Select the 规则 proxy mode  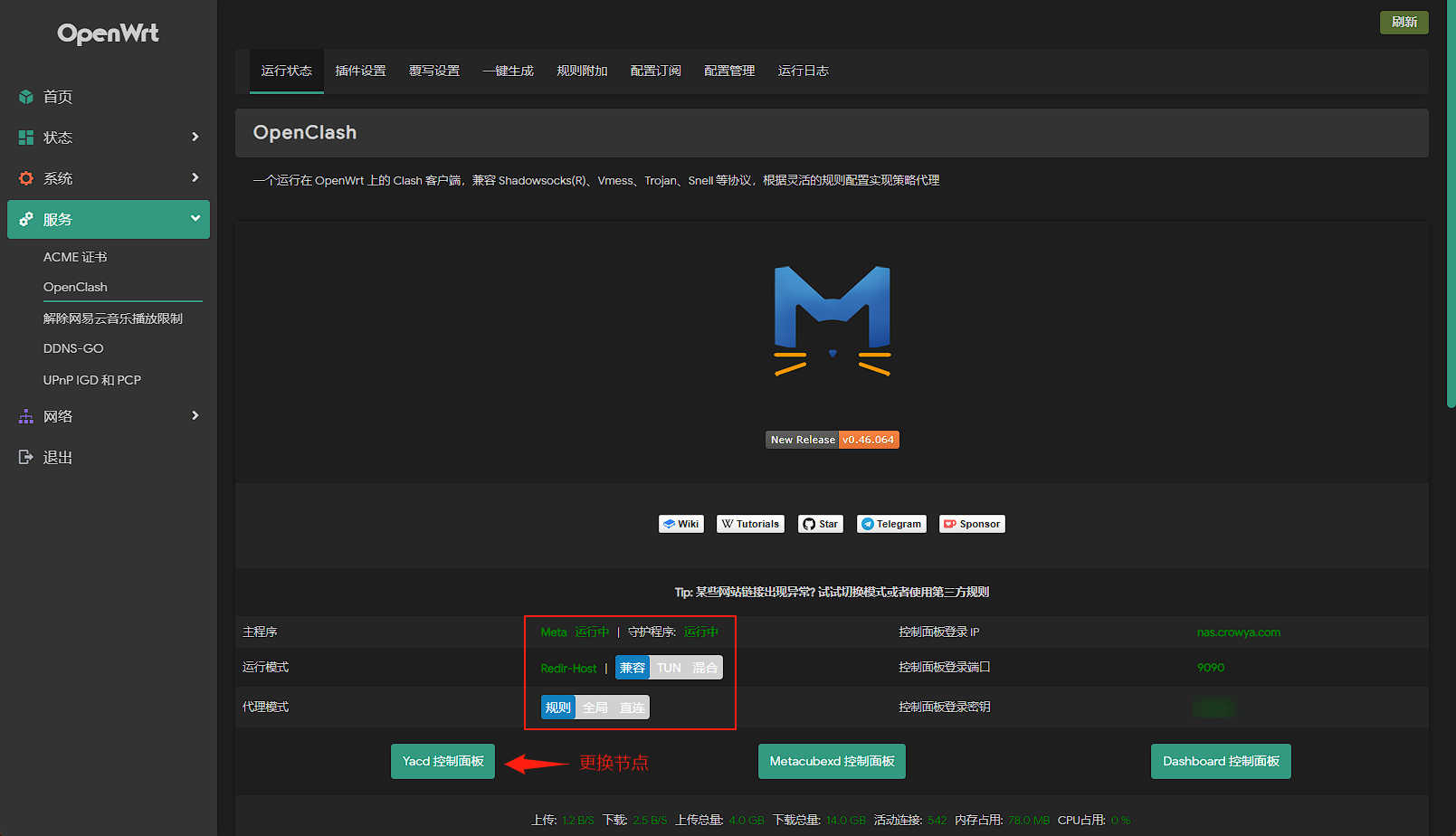point(558,708)
